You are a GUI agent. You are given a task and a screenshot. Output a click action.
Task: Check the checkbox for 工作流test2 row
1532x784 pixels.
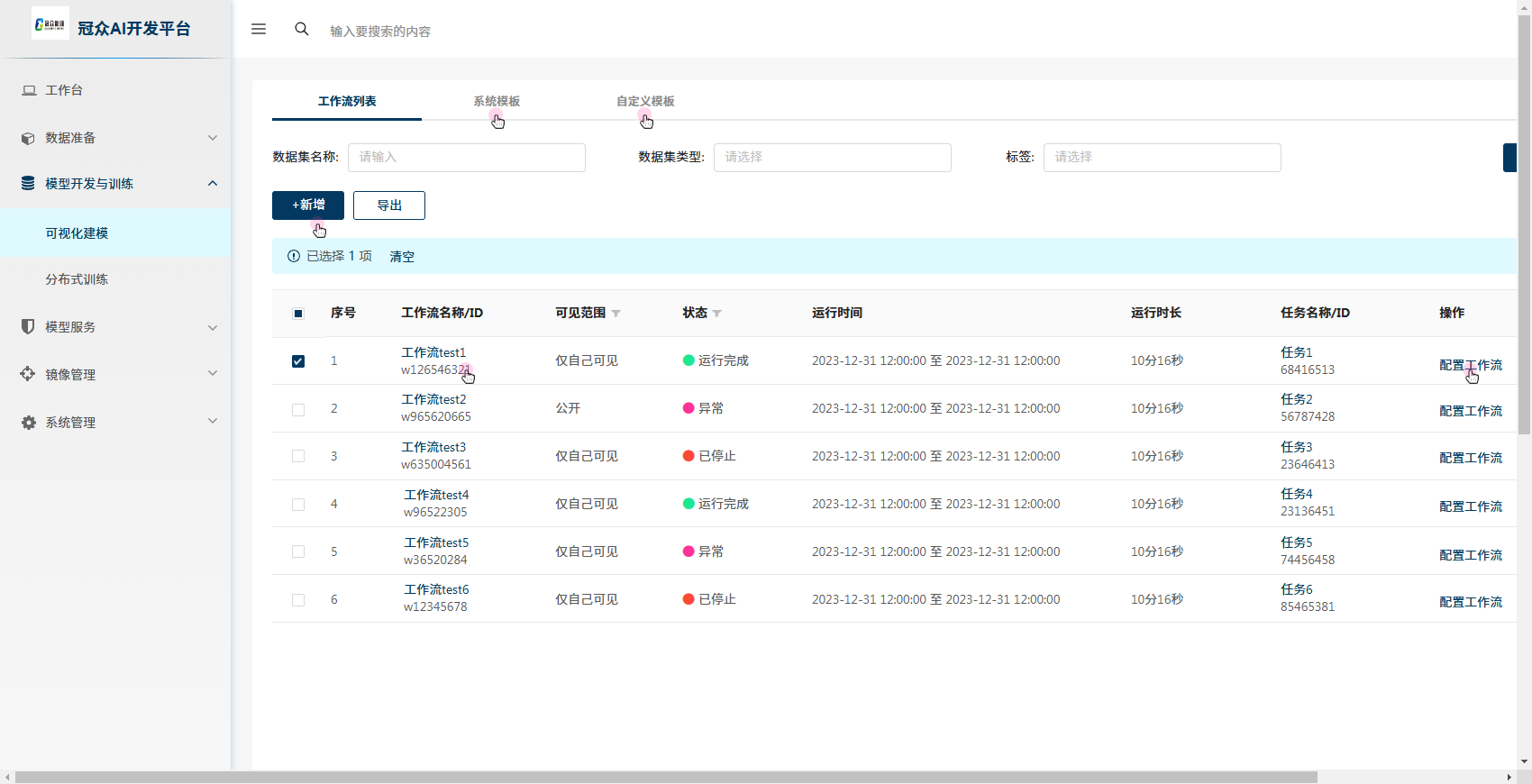click(x=298, y=409)
